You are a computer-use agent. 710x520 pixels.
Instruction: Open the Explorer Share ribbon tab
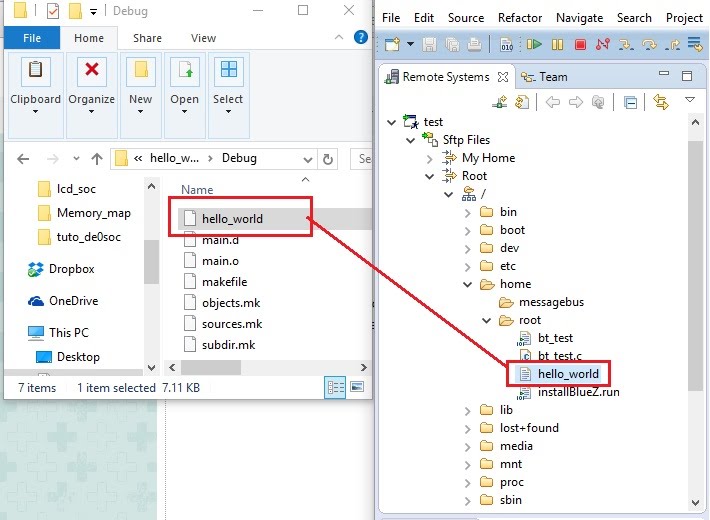(x=147, y=38)
